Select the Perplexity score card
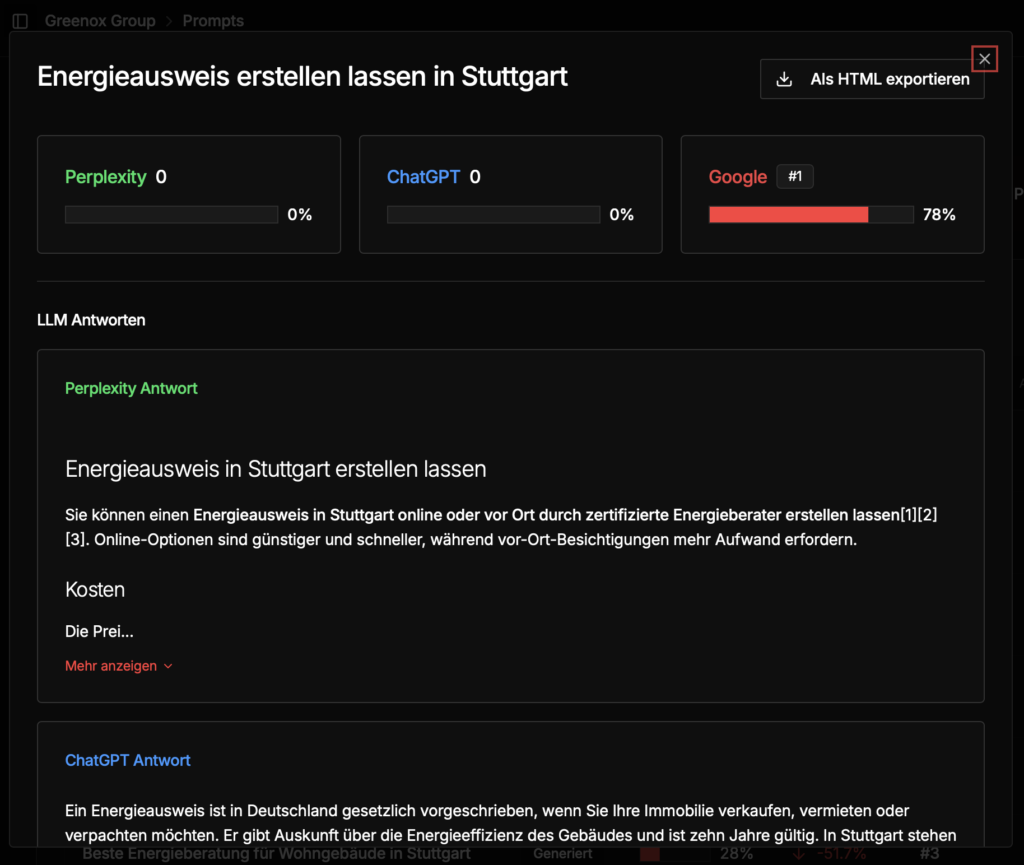This screenshot has height=865, width=1024. [189, 194]
